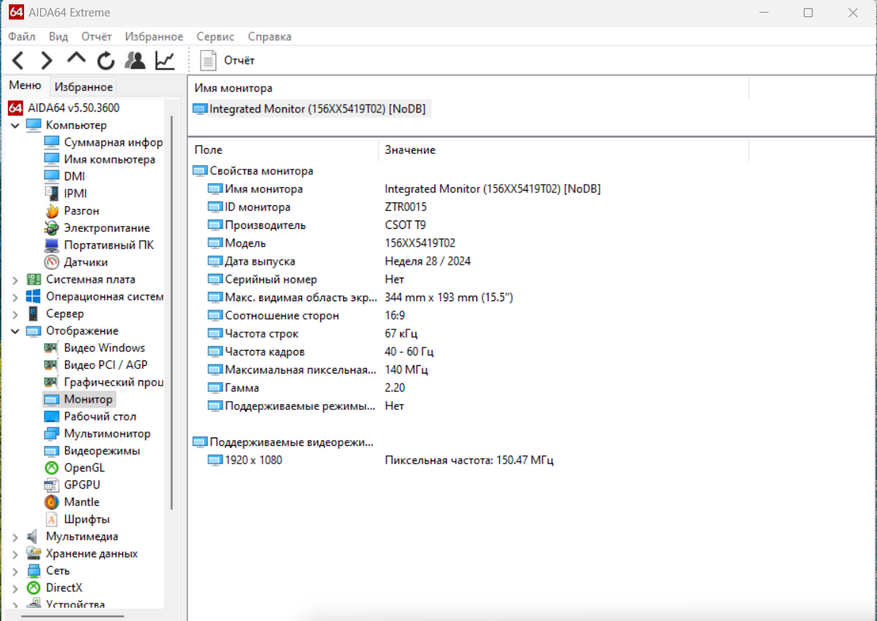Click the Значение column header
The image size is (877, 621).
(410, 150)
